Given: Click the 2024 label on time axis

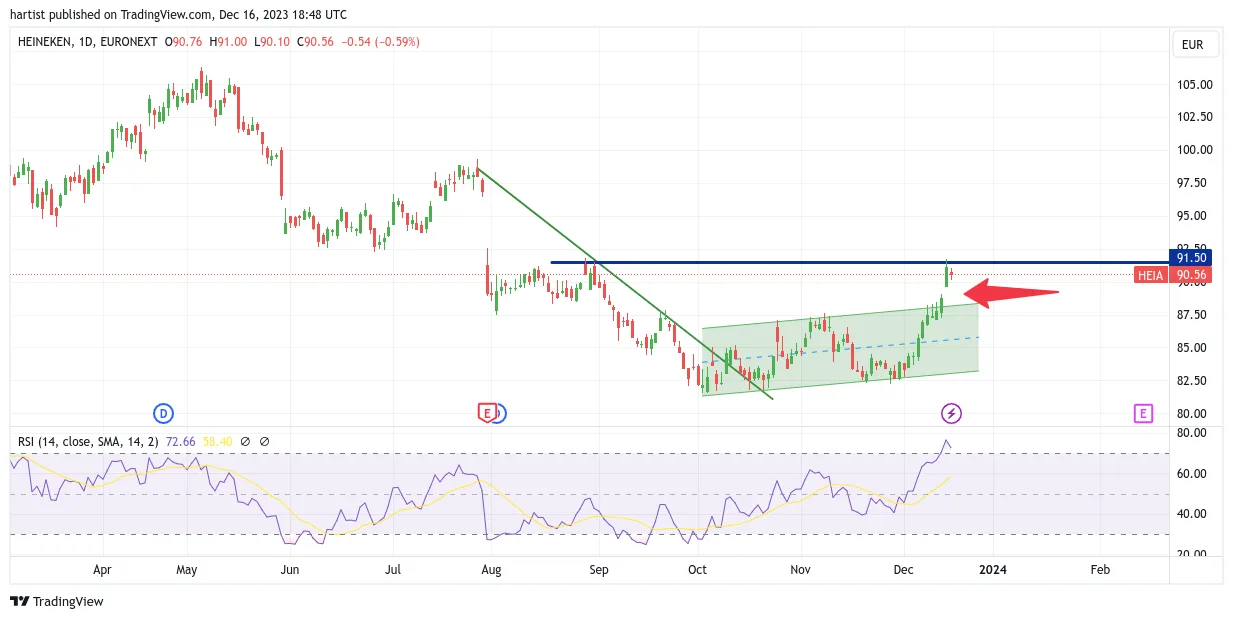Looking at the screenshot, I should 992,570.
